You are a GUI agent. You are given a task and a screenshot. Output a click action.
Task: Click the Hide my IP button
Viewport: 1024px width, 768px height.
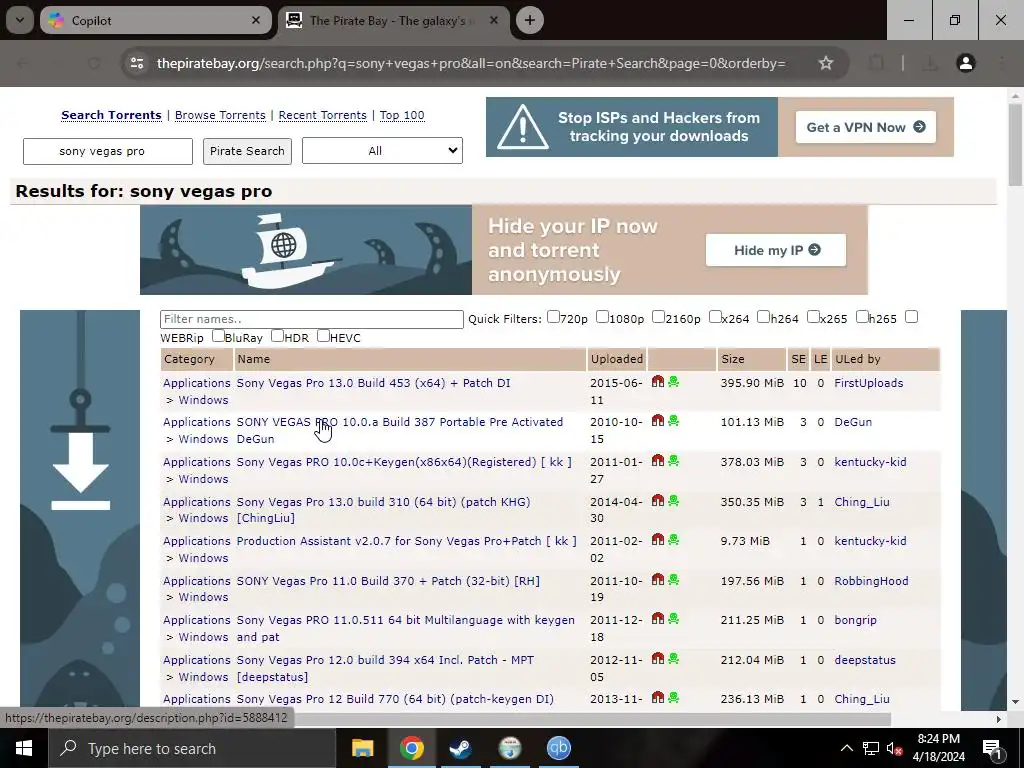(x=776, y=250)
